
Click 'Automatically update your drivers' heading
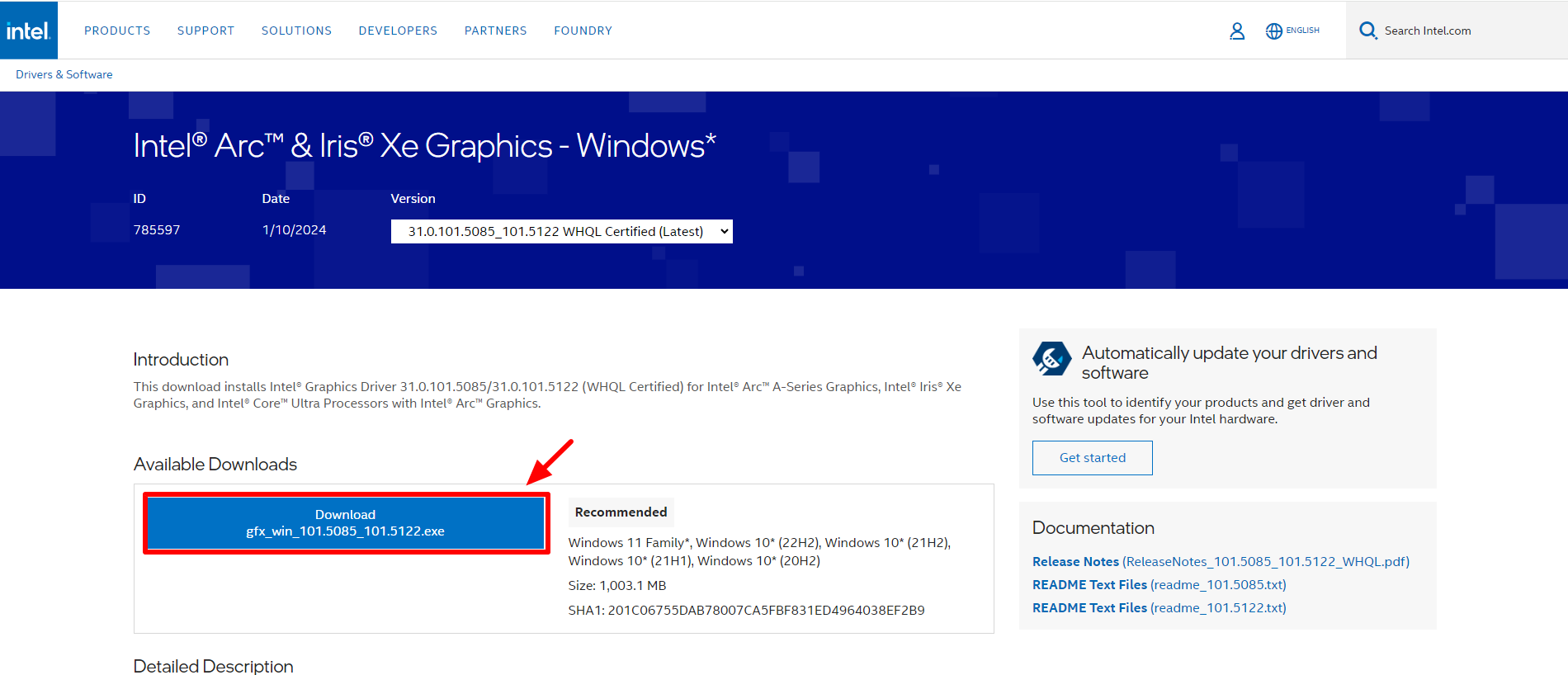click(1229, 363)
